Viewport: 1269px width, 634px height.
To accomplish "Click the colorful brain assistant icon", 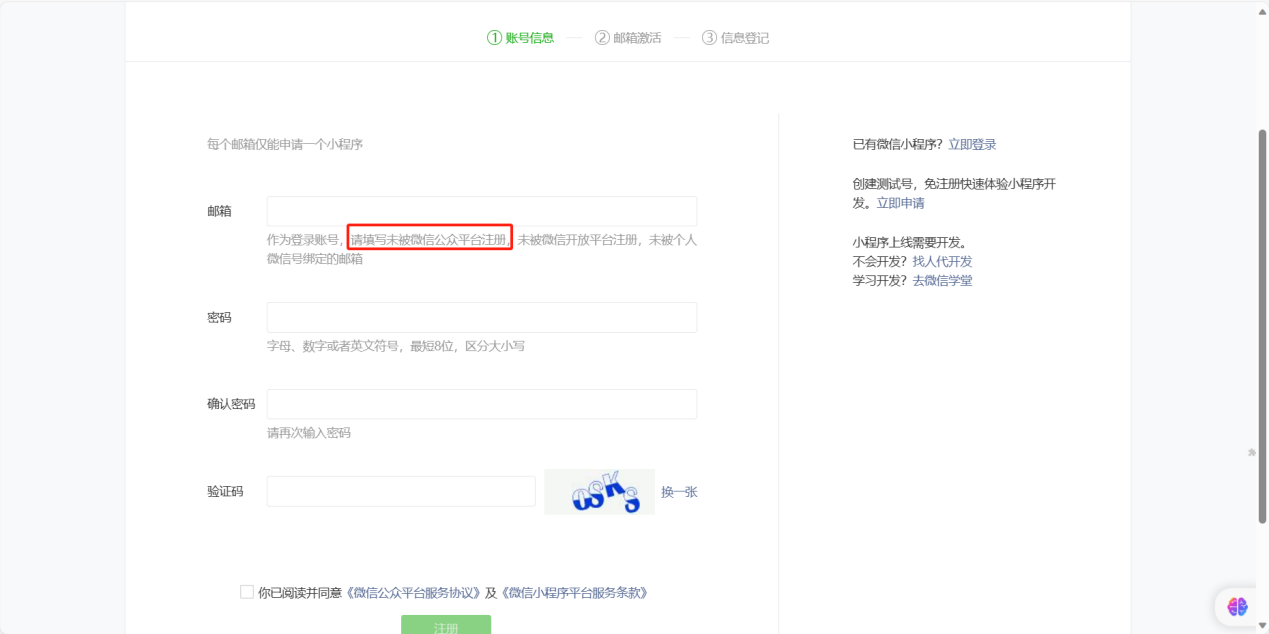I will tap(1238, 606).
